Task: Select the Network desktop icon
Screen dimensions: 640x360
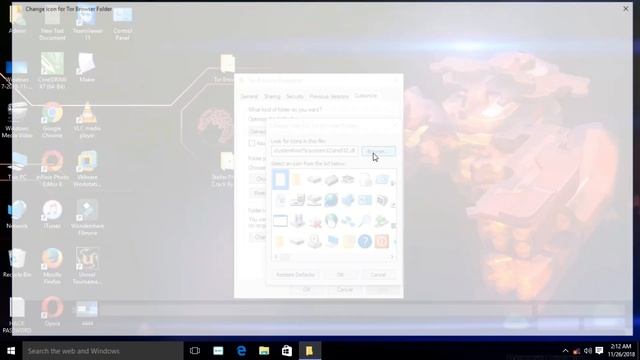Action: 17,214
